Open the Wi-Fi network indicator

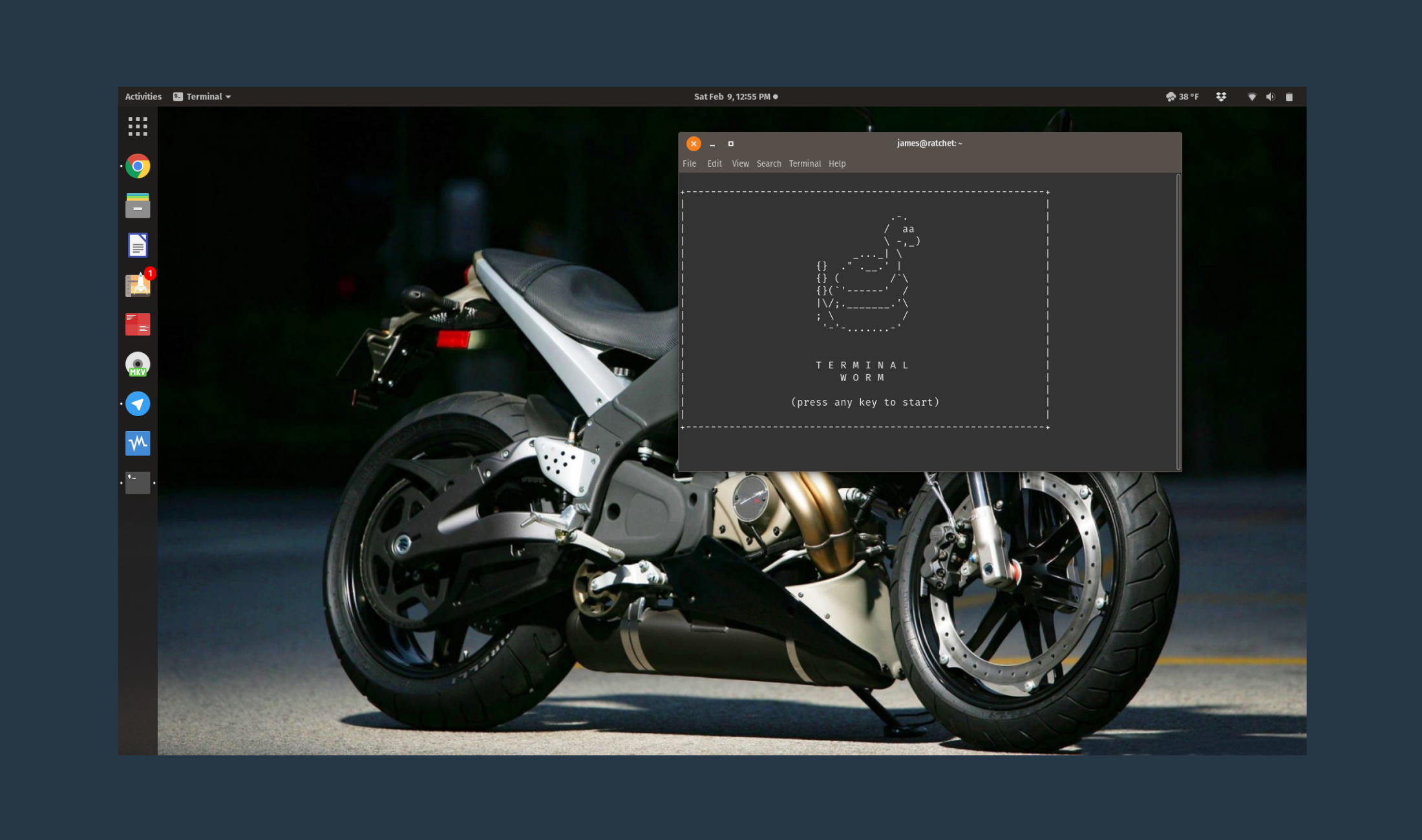click(x=1252, y=97)
